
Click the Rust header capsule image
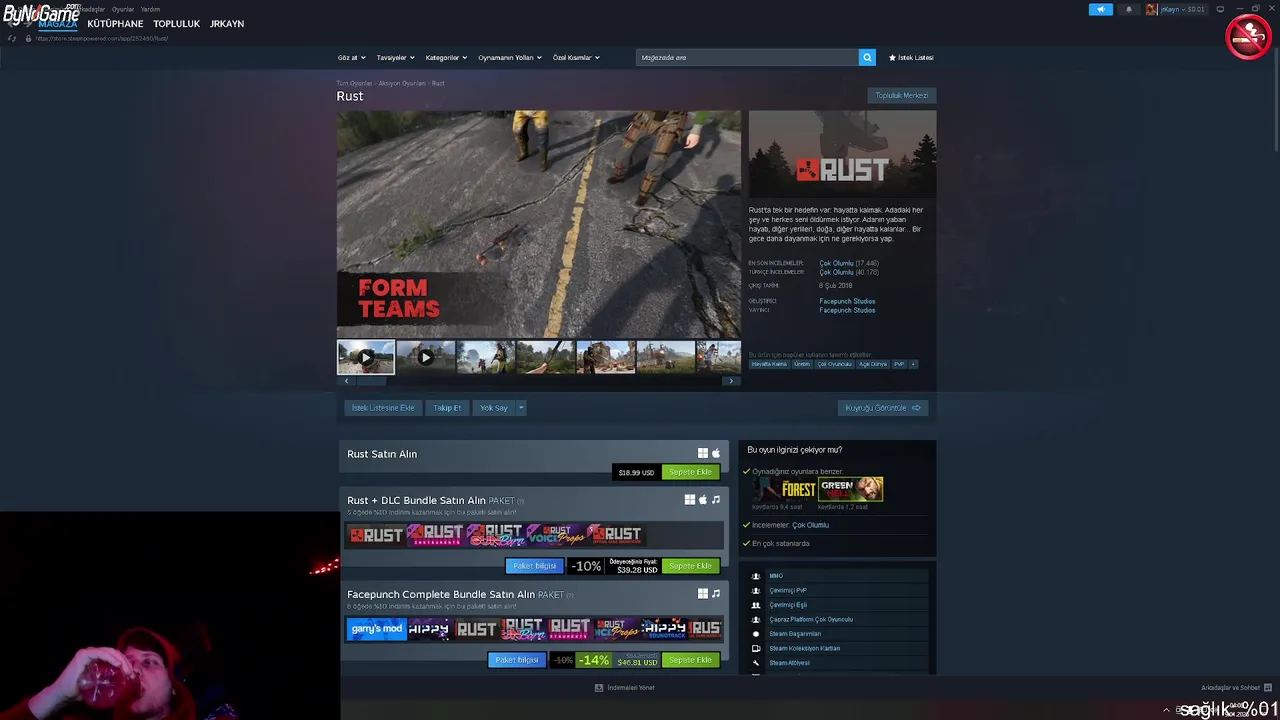coord(842,154)
